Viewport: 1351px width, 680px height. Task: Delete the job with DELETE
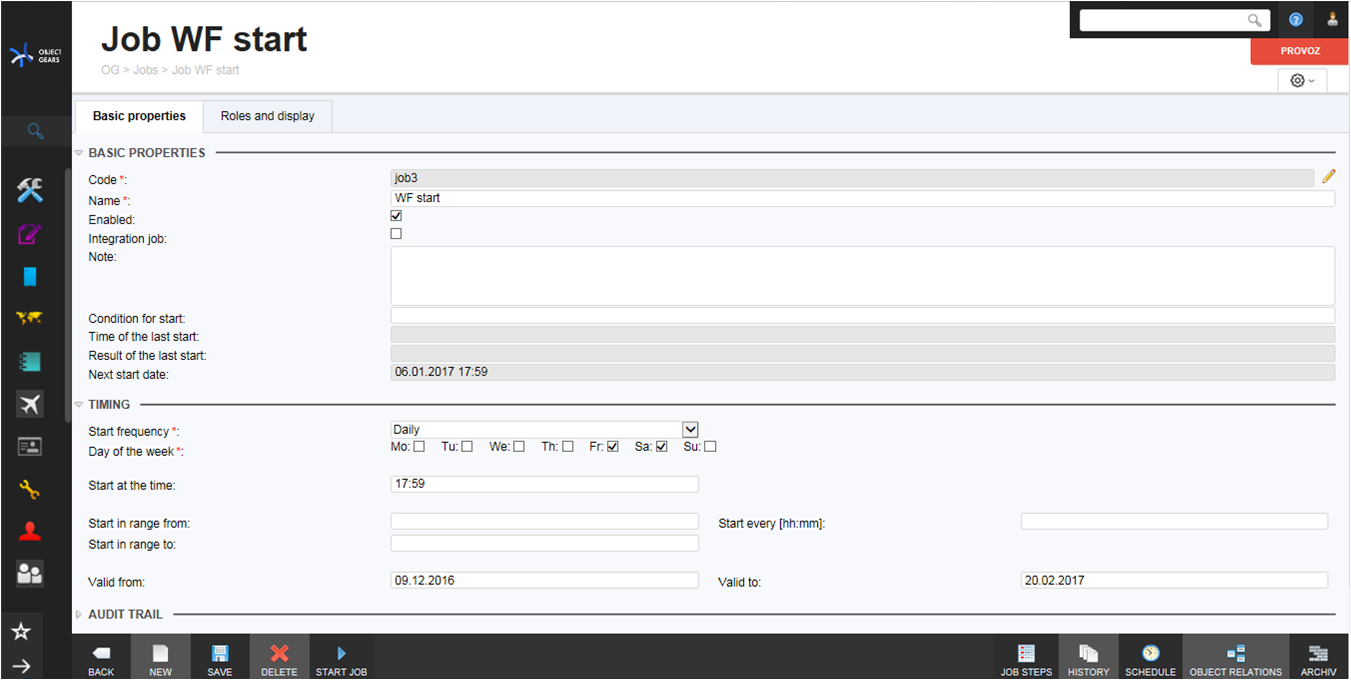click(279, 658)
